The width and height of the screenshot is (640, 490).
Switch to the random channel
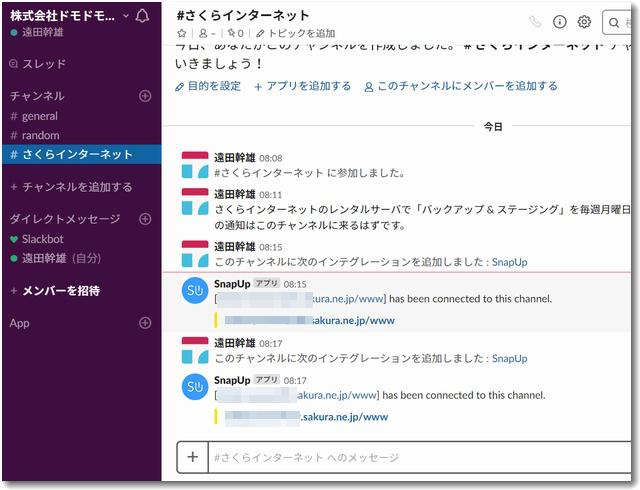[40, 135]
